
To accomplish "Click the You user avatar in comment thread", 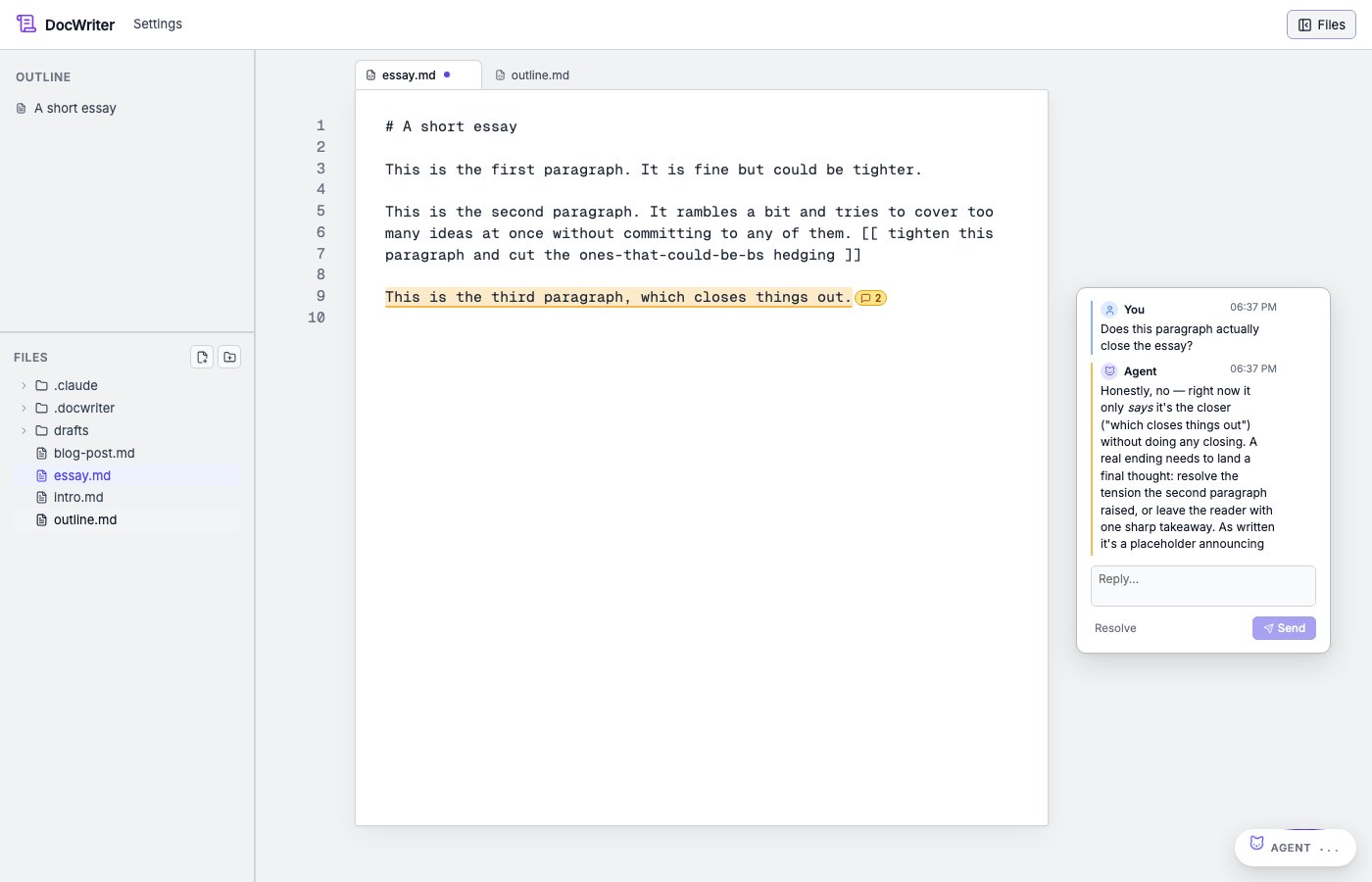I will (1109, 310).
